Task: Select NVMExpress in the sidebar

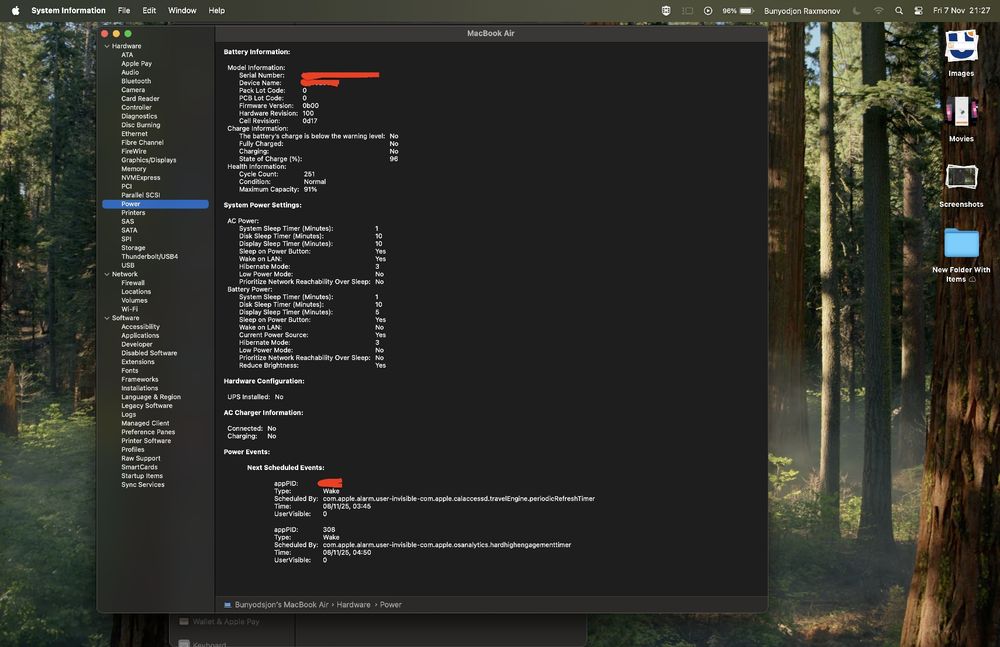Action: coord(140,177)
